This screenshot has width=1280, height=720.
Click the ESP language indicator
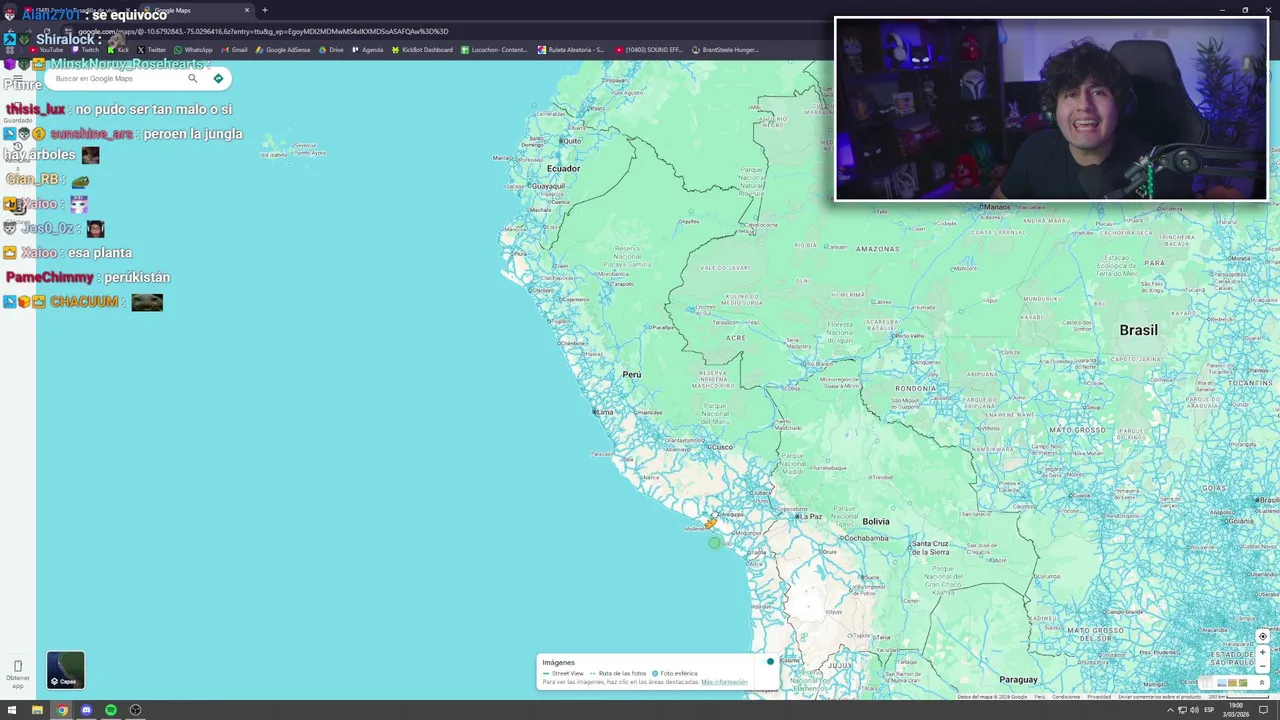[1209, 710]
